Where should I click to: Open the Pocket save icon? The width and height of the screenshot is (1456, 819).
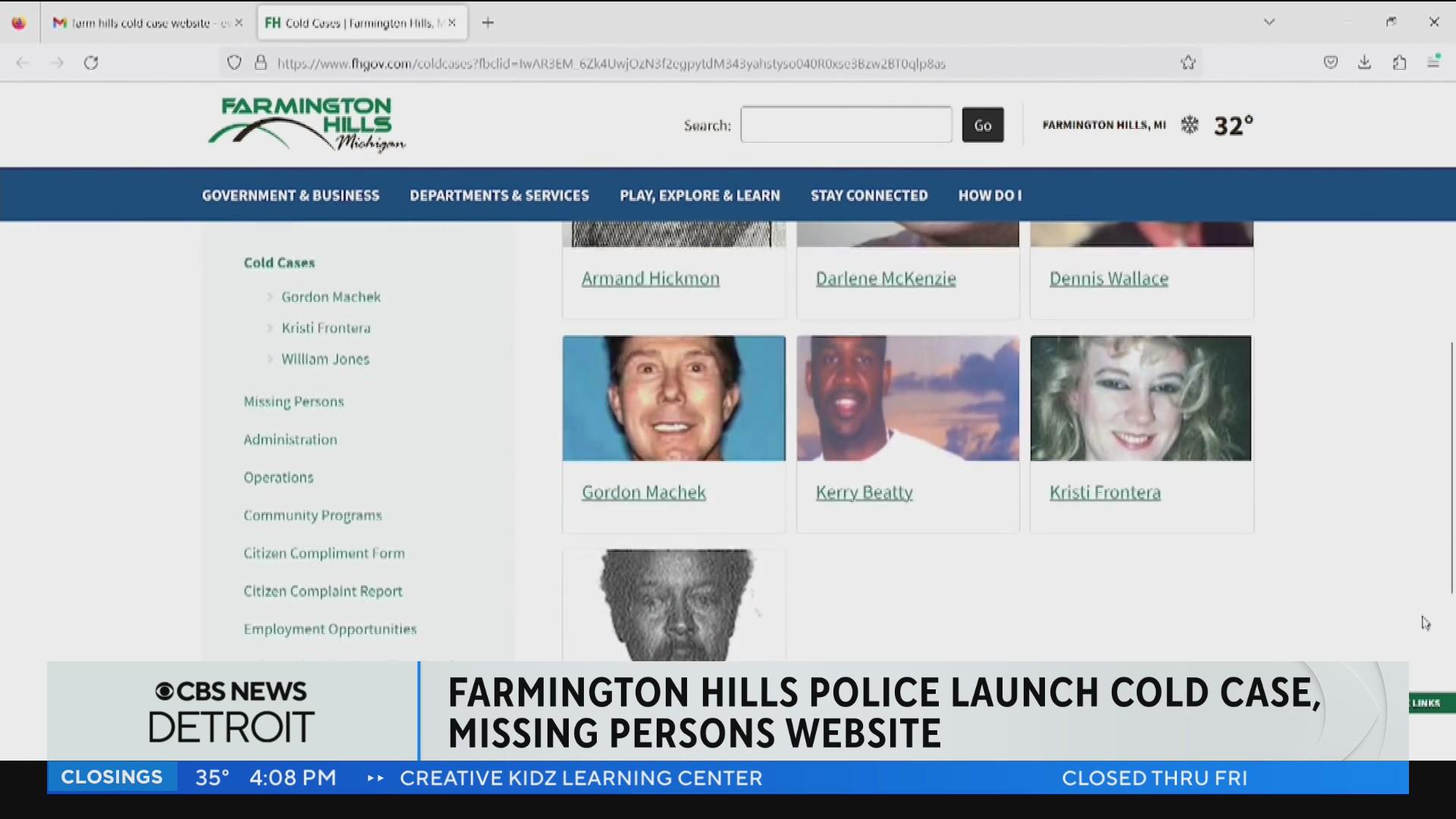point(1331,62)
